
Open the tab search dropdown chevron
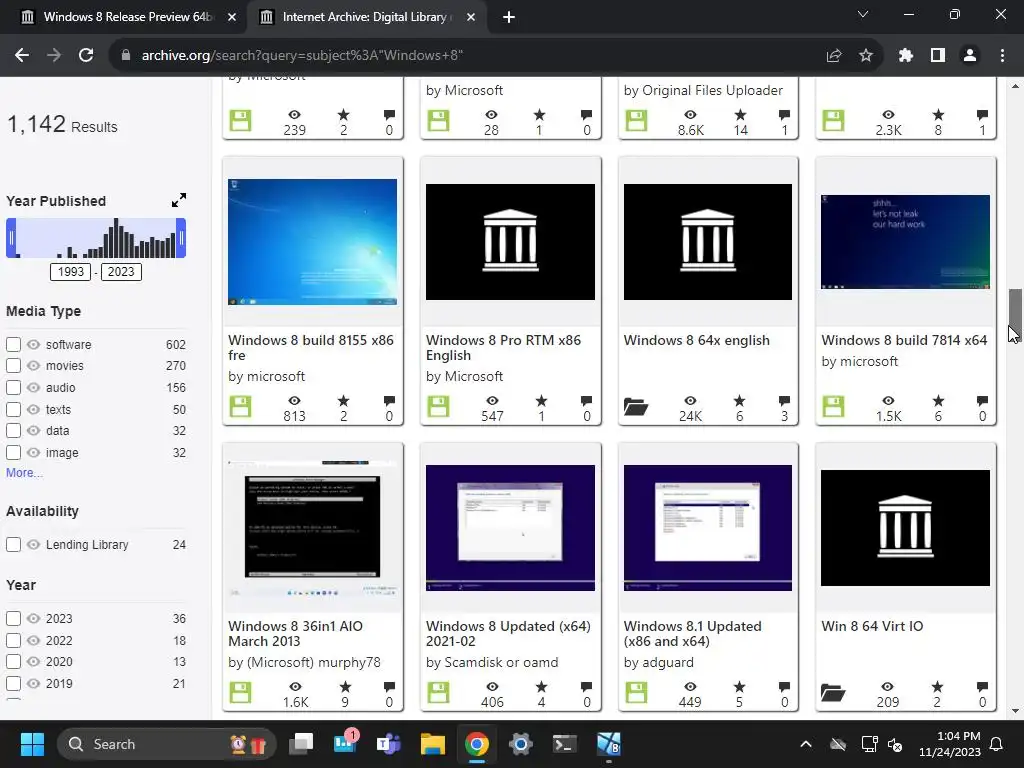(863, 14)
